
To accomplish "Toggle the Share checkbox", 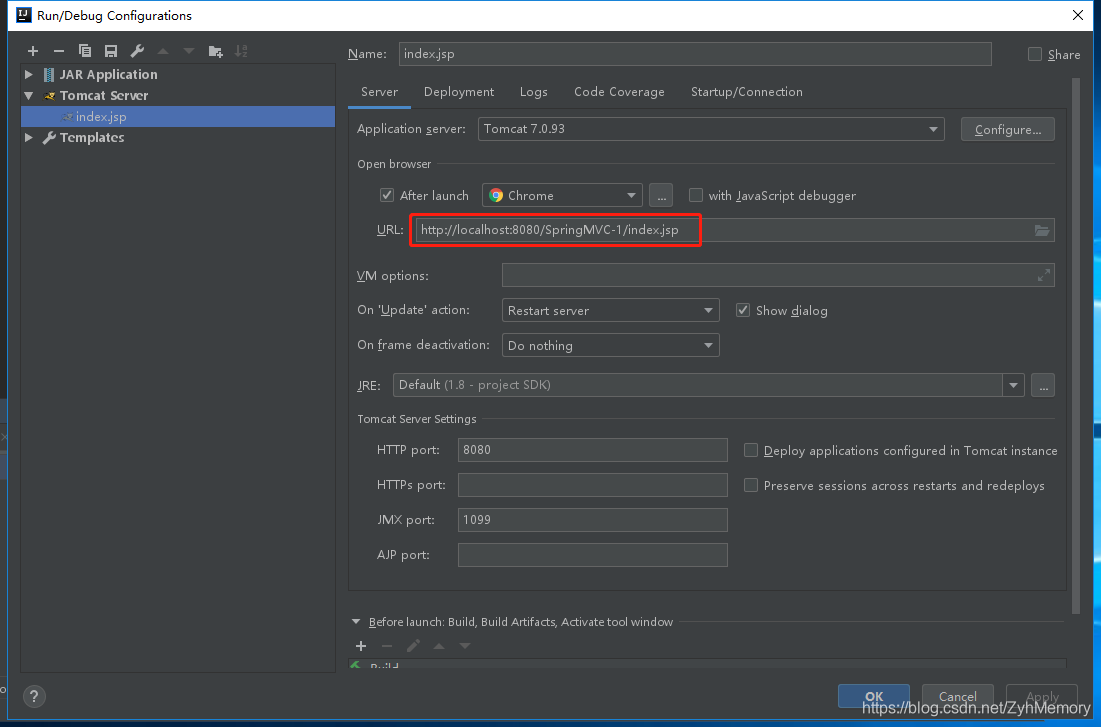I will pyautogui.click(x=1034, y=54).
